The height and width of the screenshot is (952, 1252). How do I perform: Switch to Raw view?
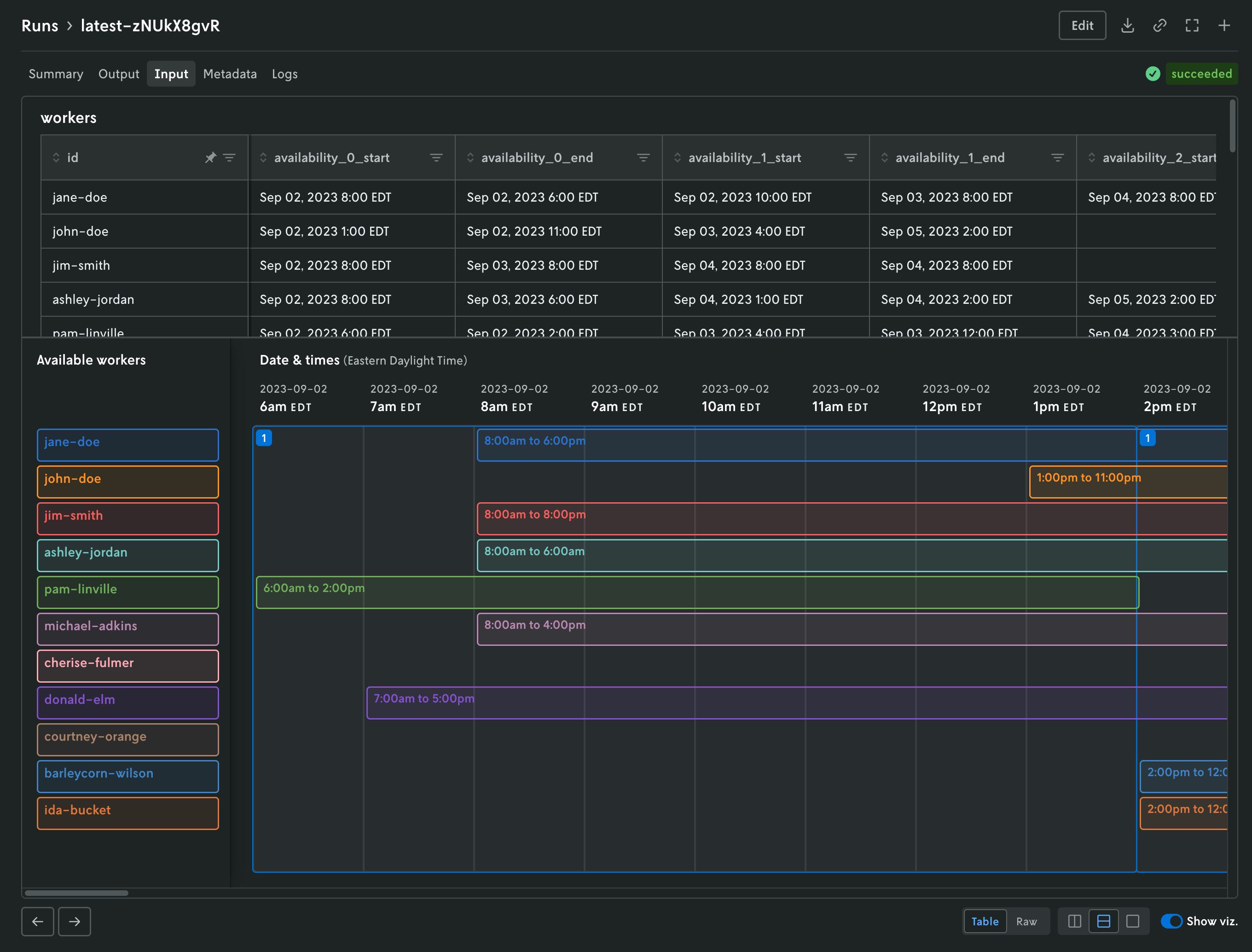pos(1026,922)
